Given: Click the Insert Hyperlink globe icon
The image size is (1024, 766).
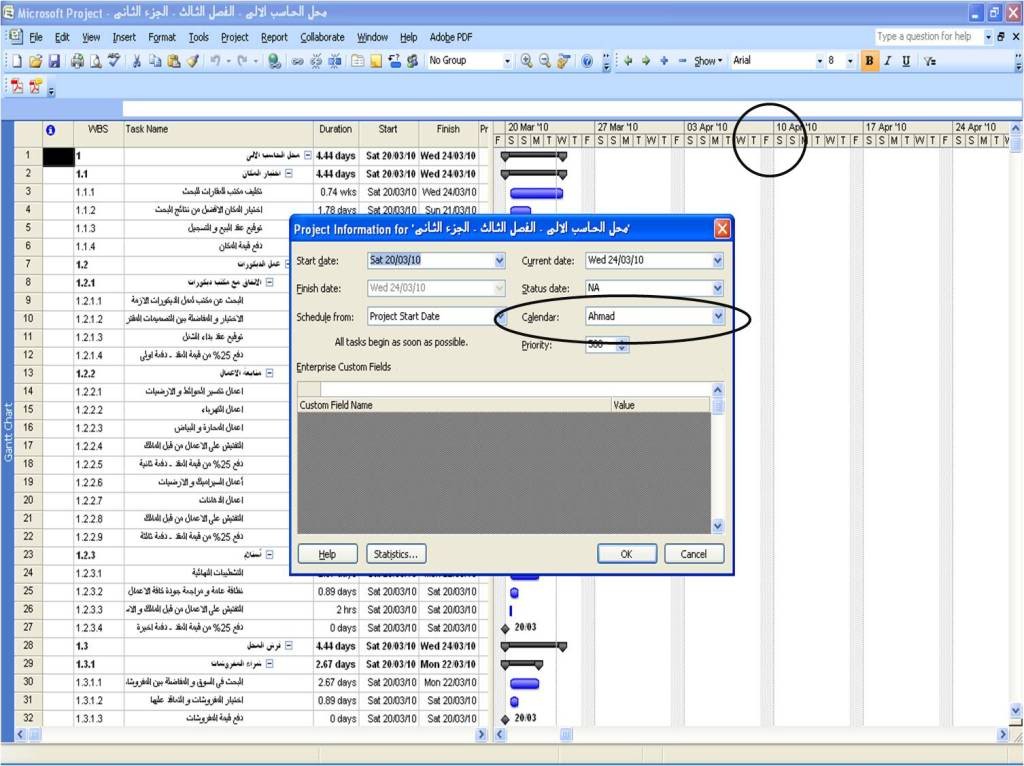Looking at the screenshot, I should tap(274, 61).
